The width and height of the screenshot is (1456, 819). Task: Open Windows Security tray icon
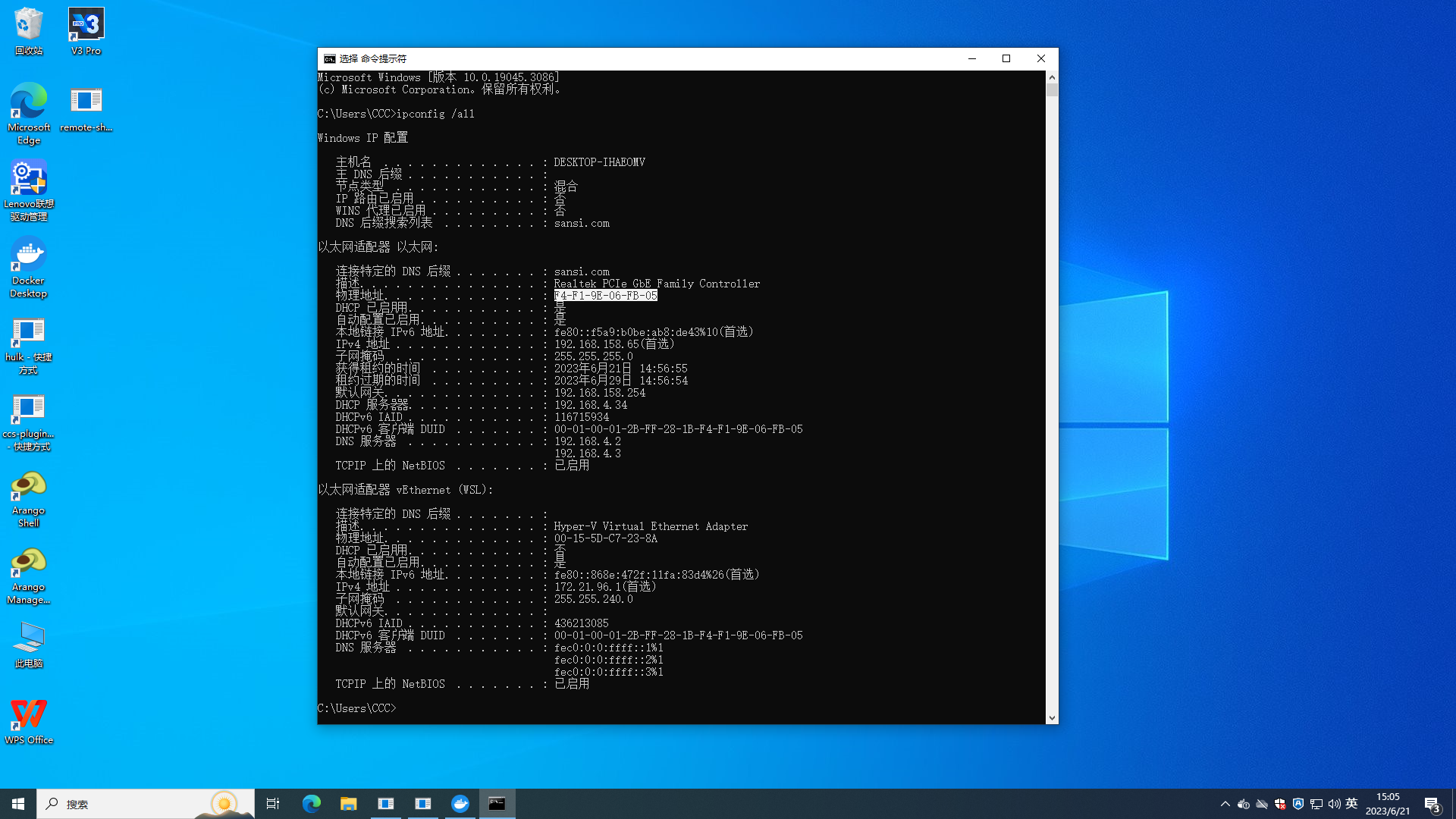[1280, 804]
